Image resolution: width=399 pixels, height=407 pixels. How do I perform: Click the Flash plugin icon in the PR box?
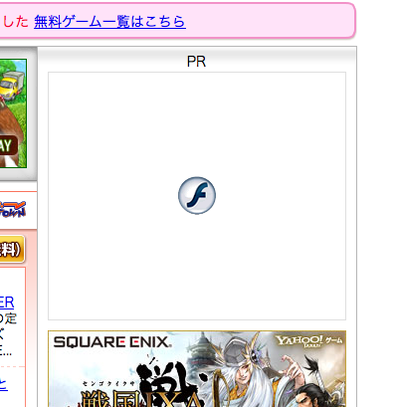pyautogui.click(x=197, y=195)
